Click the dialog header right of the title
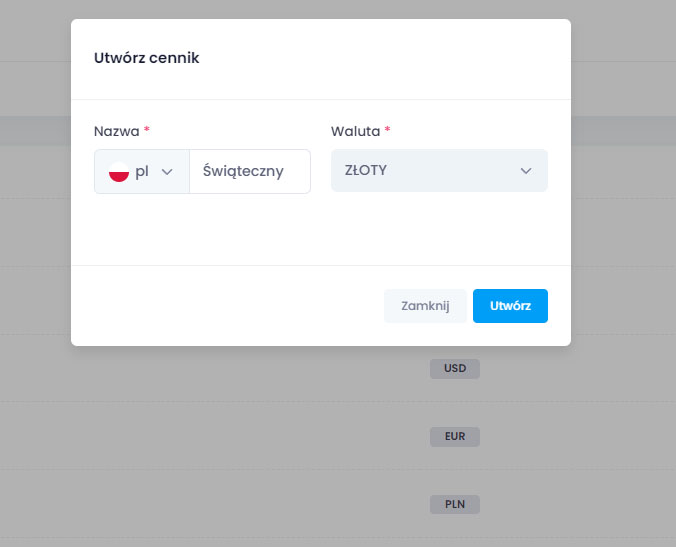Image resolution: width=676 pixels, height=547 pixels. (x=400, y=58)
